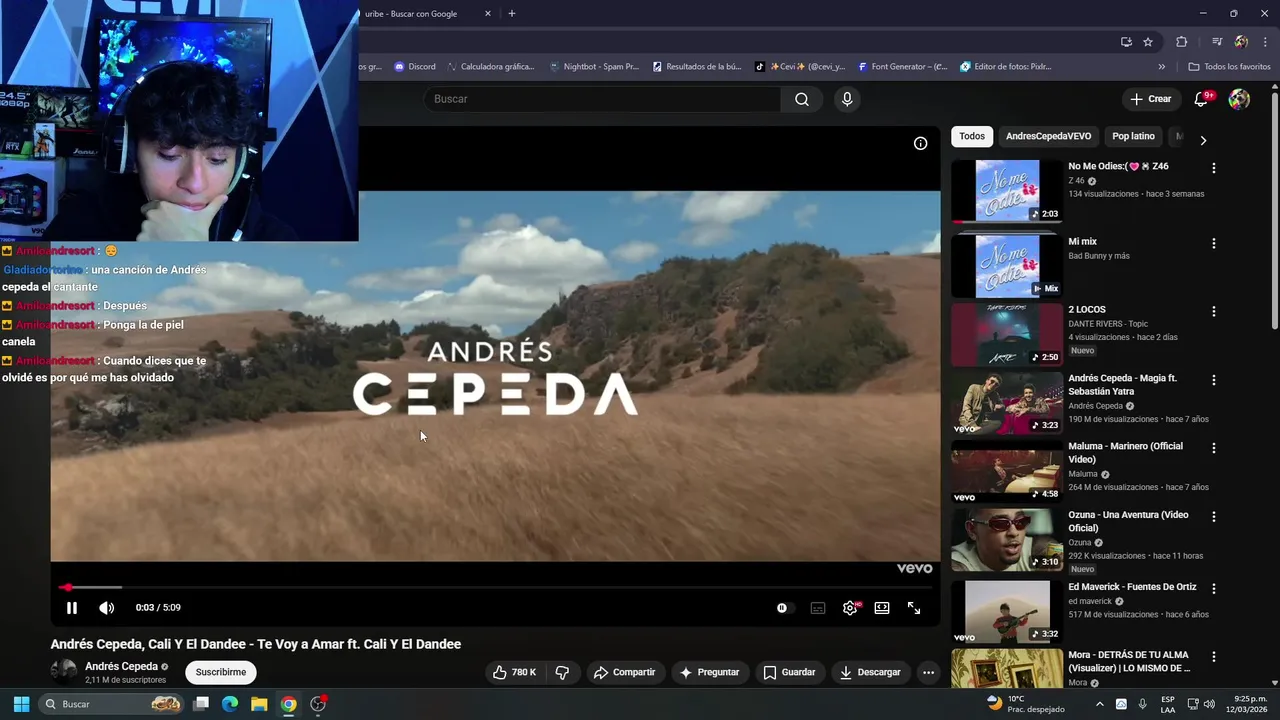Open the player settings gear
1280x720 pixels.
click(850, 608)
